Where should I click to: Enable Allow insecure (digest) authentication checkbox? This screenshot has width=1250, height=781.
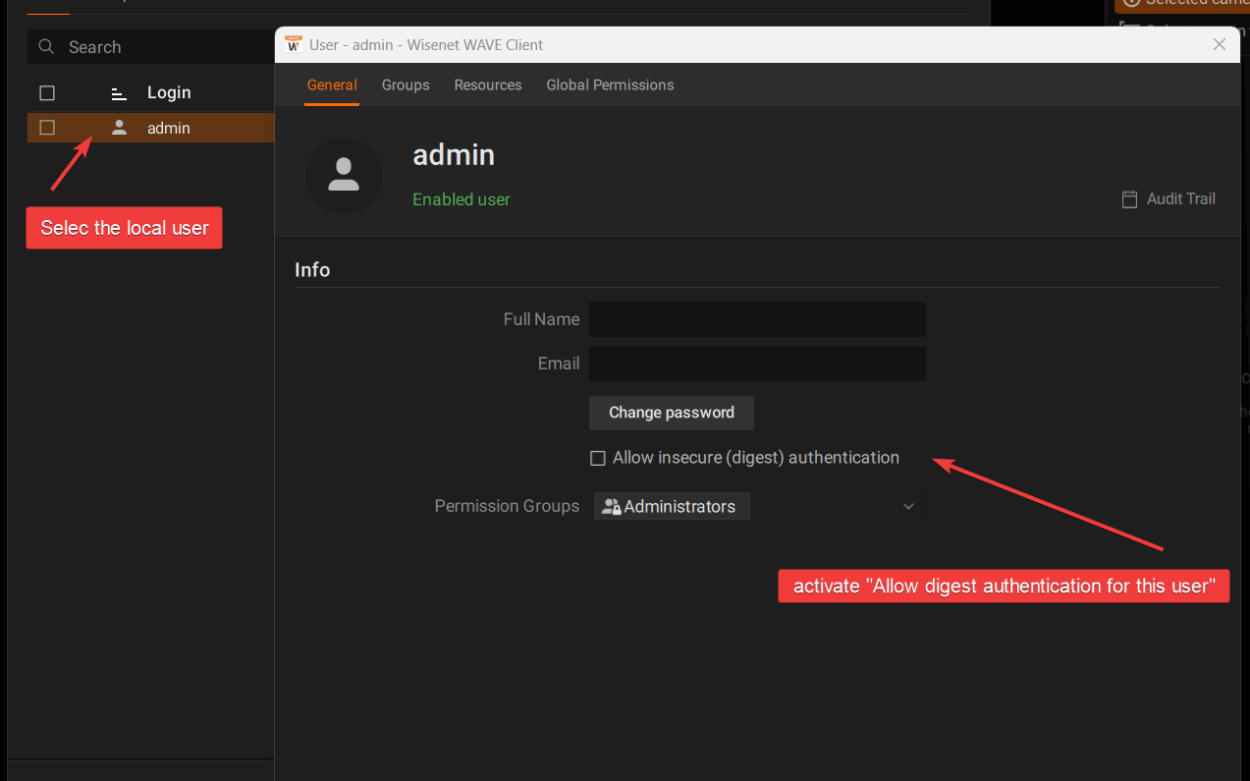point(598,458)
